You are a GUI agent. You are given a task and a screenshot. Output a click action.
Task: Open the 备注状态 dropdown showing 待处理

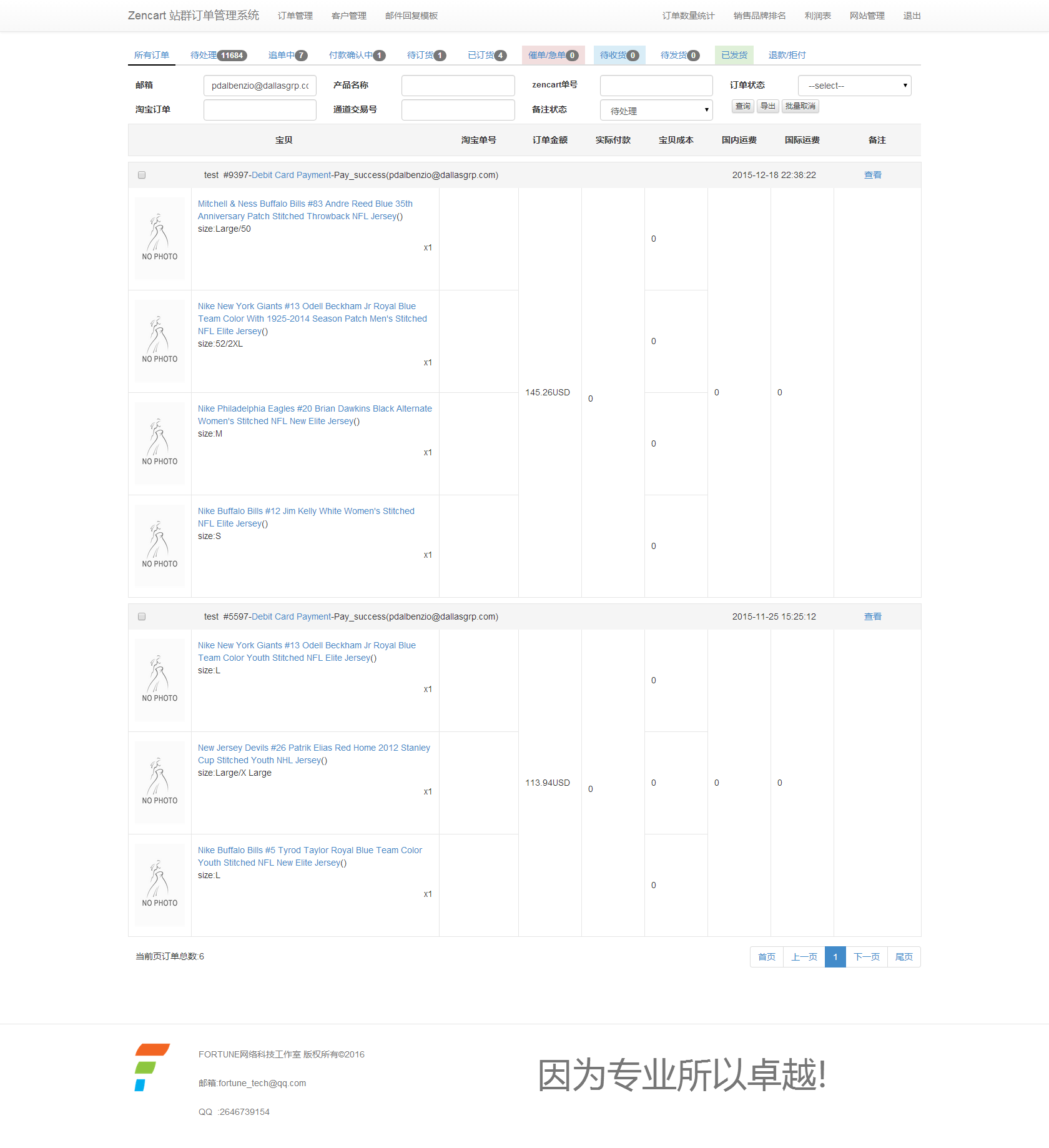tap(655, 110)
